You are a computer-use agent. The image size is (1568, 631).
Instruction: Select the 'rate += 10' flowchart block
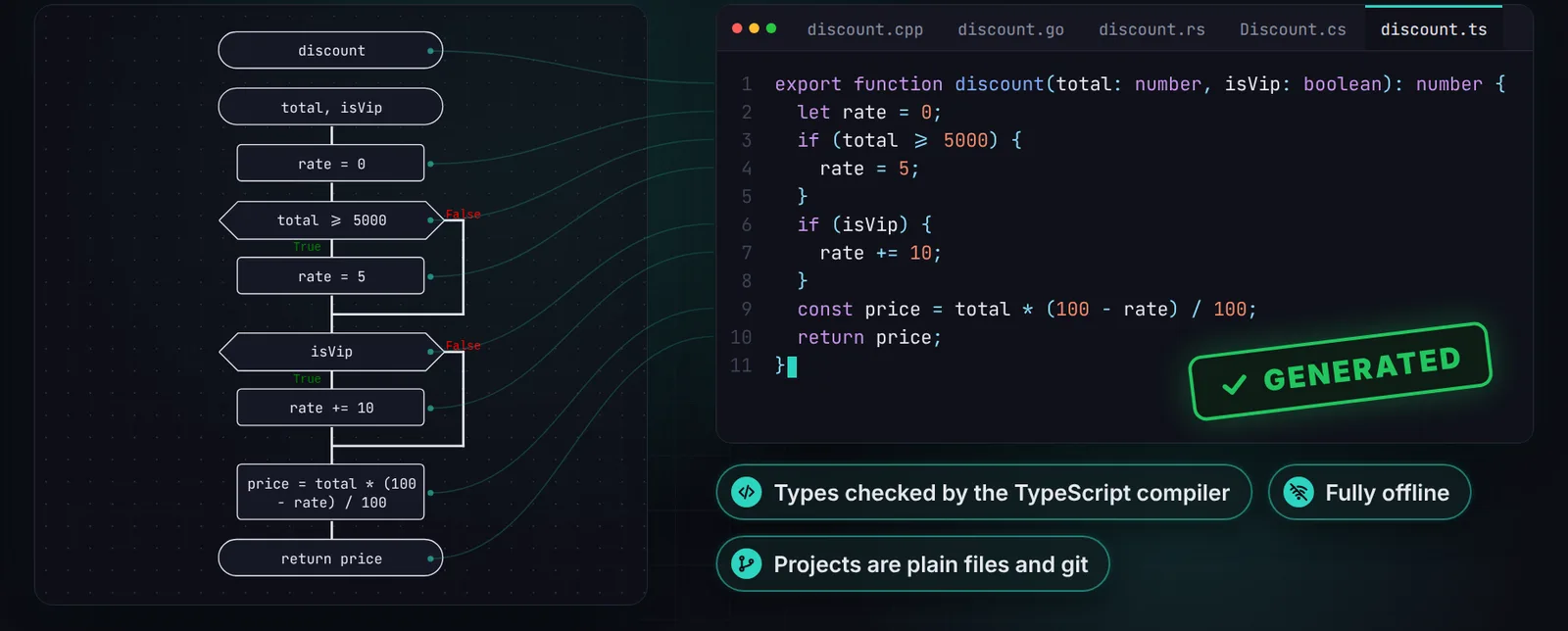pyautogui.click(x=330, y=408)
